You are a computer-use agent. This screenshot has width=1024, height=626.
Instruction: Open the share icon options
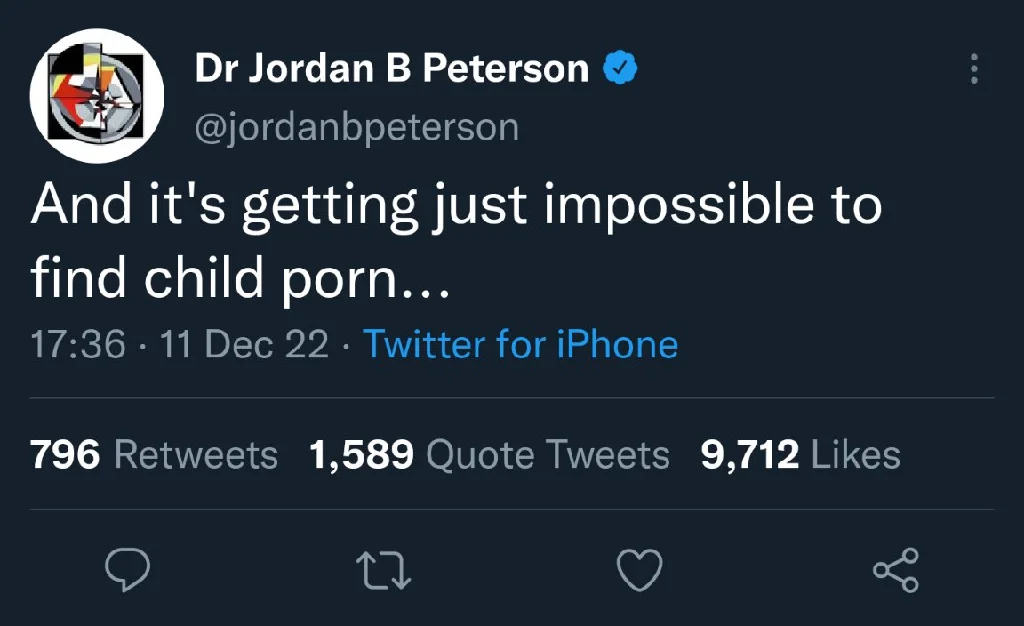[896, 570]
